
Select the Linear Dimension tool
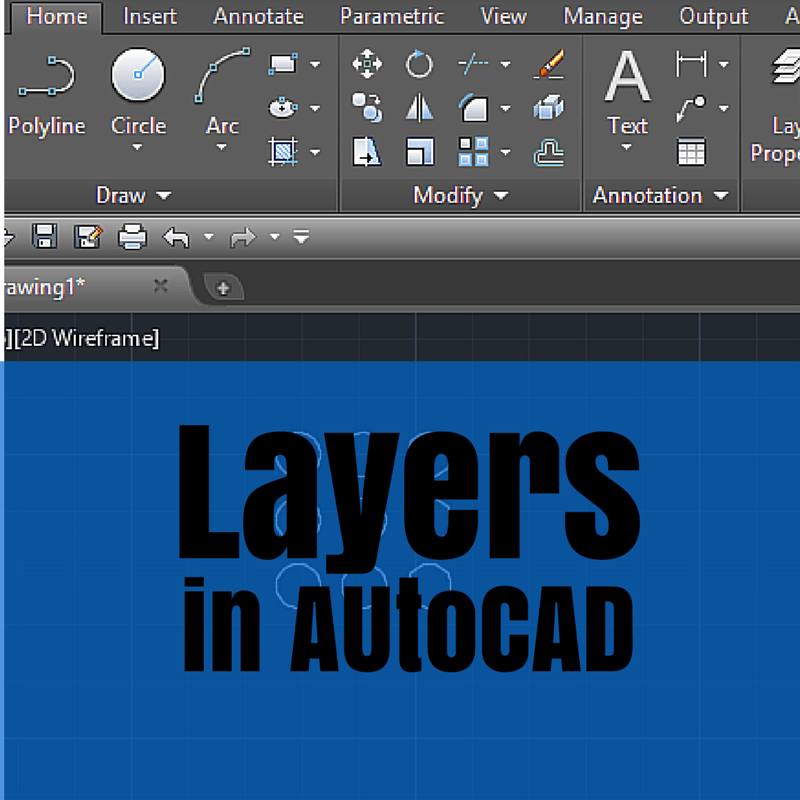(691, 64)
